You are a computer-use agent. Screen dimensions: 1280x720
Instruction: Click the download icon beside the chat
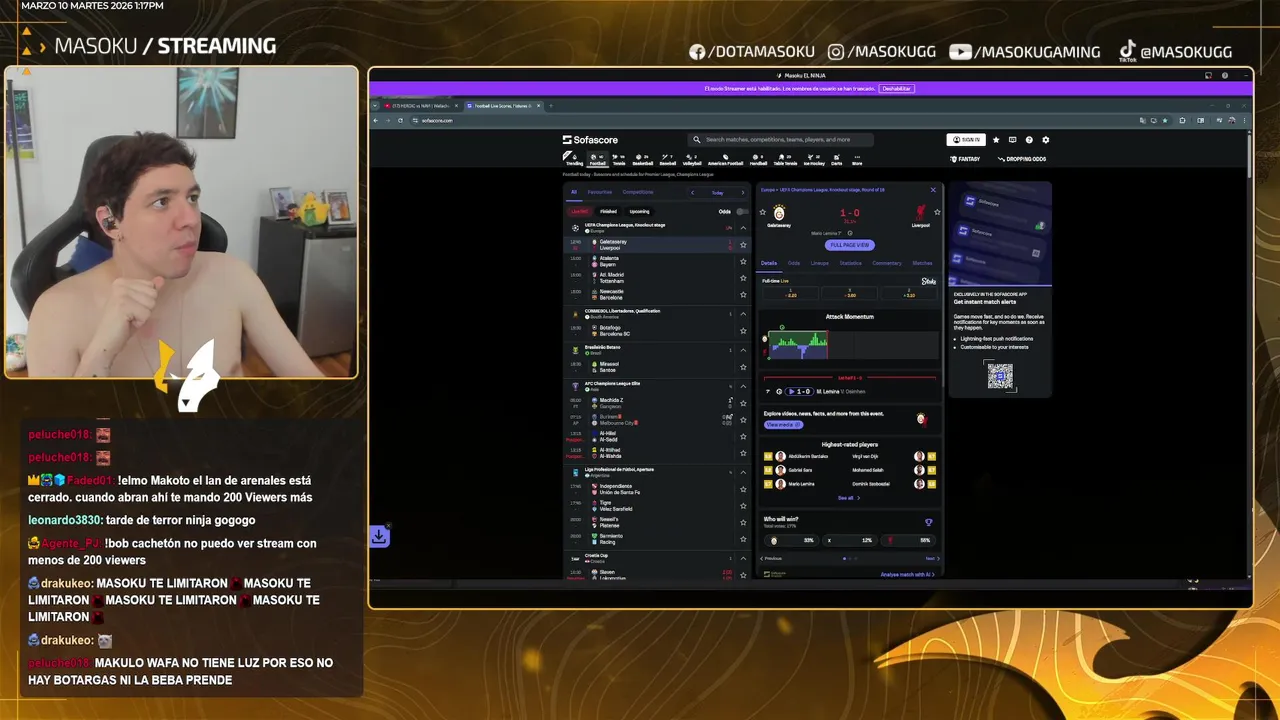pos(379,536)
